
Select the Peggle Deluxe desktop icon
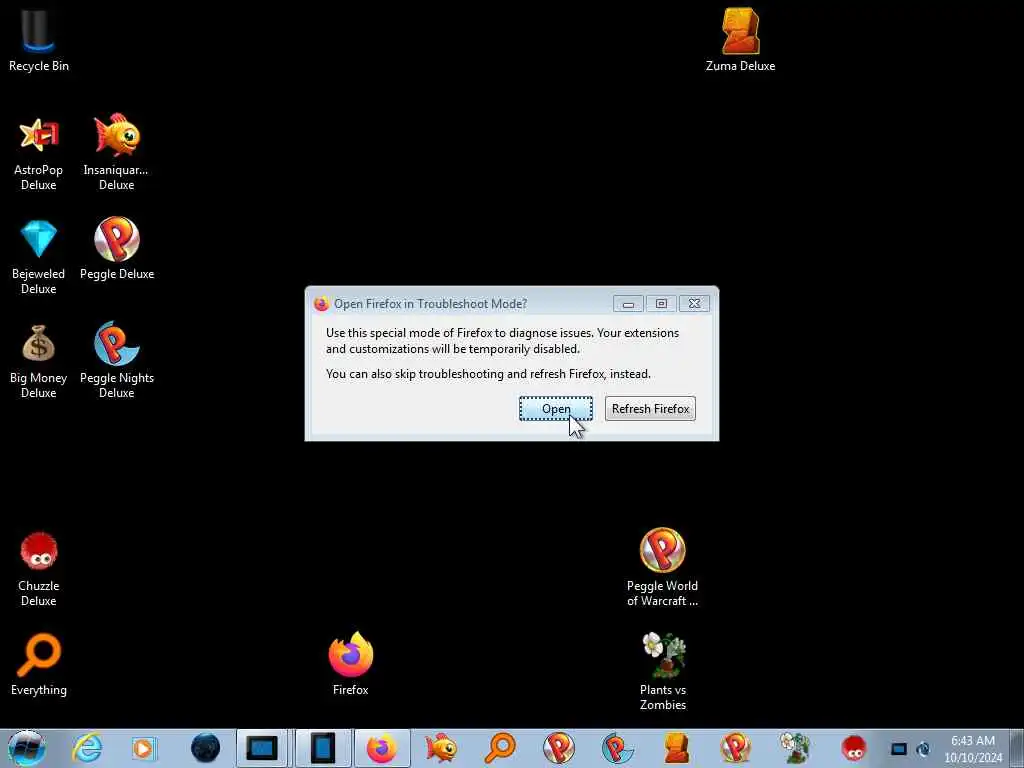coord(117,249)
